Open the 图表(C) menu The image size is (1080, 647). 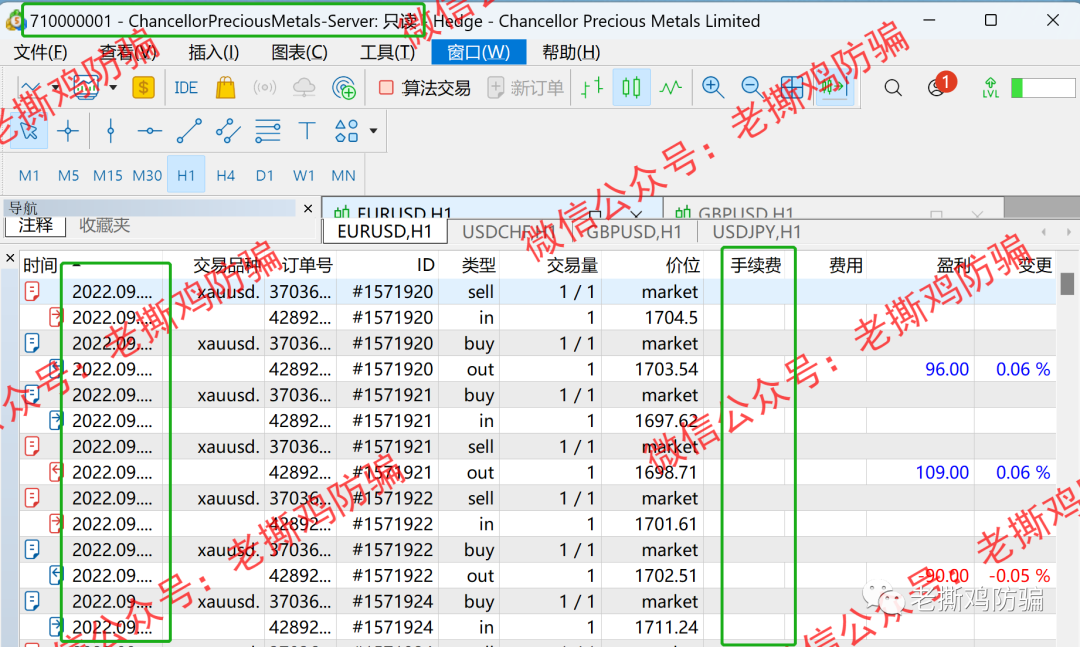click(299, 52)
